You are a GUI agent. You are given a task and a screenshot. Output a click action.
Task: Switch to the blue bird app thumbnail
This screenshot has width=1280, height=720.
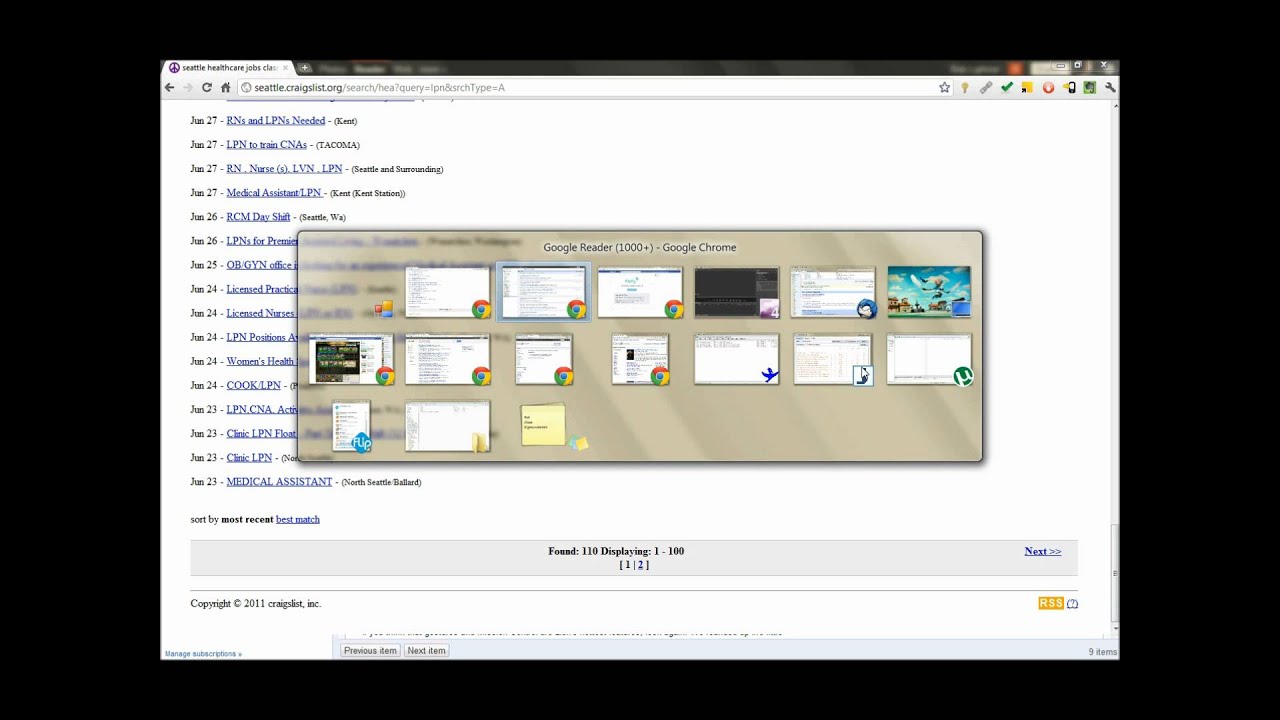(736, 360)
